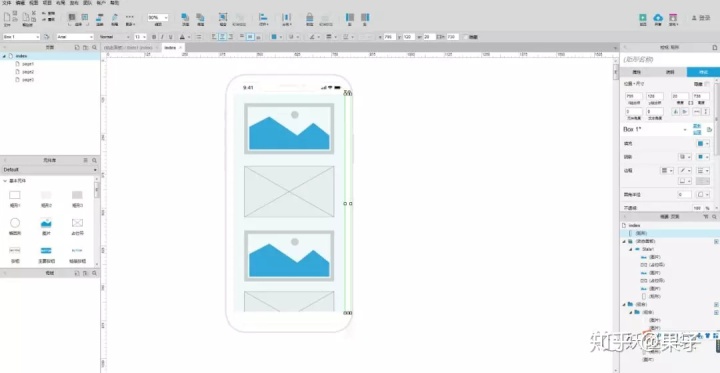This screenshot has width=720, height=373.
Task: Toggle view of 动态面板 row in Outline
Action: pos(716,241)
